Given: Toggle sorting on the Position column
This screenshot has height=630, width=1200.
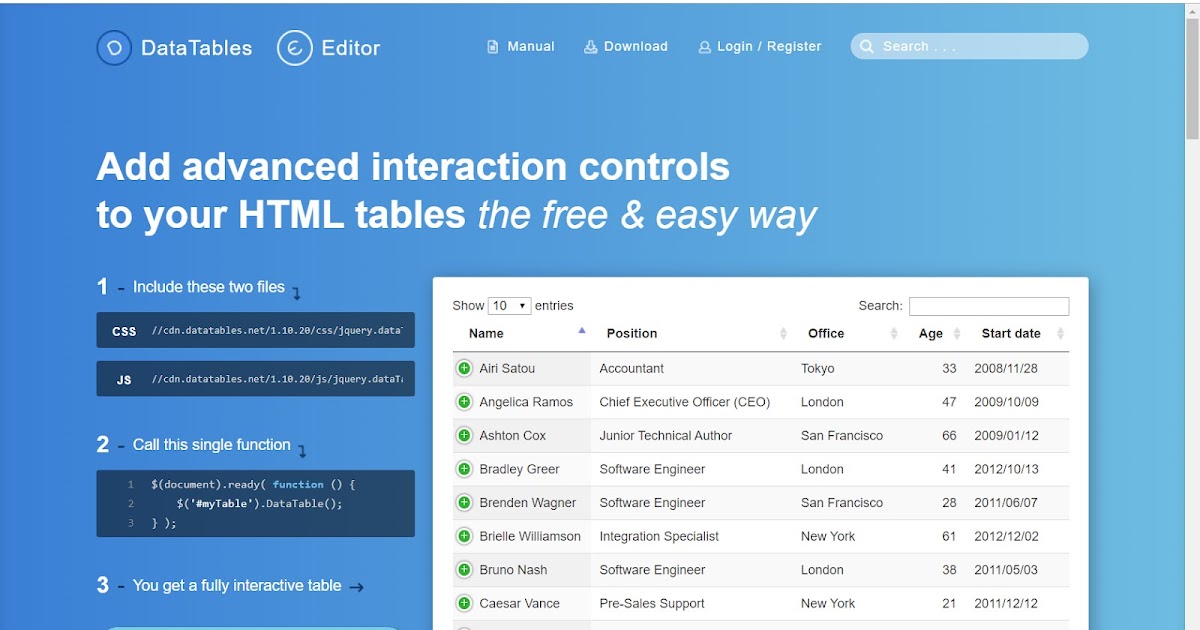Looking at the screenshot, I should 630,333.
